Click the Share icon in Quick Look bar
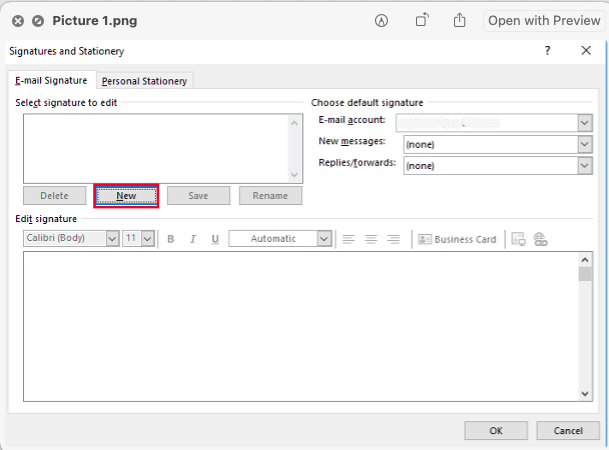Viewport: 609px width, 450px height. click(459, 20)
